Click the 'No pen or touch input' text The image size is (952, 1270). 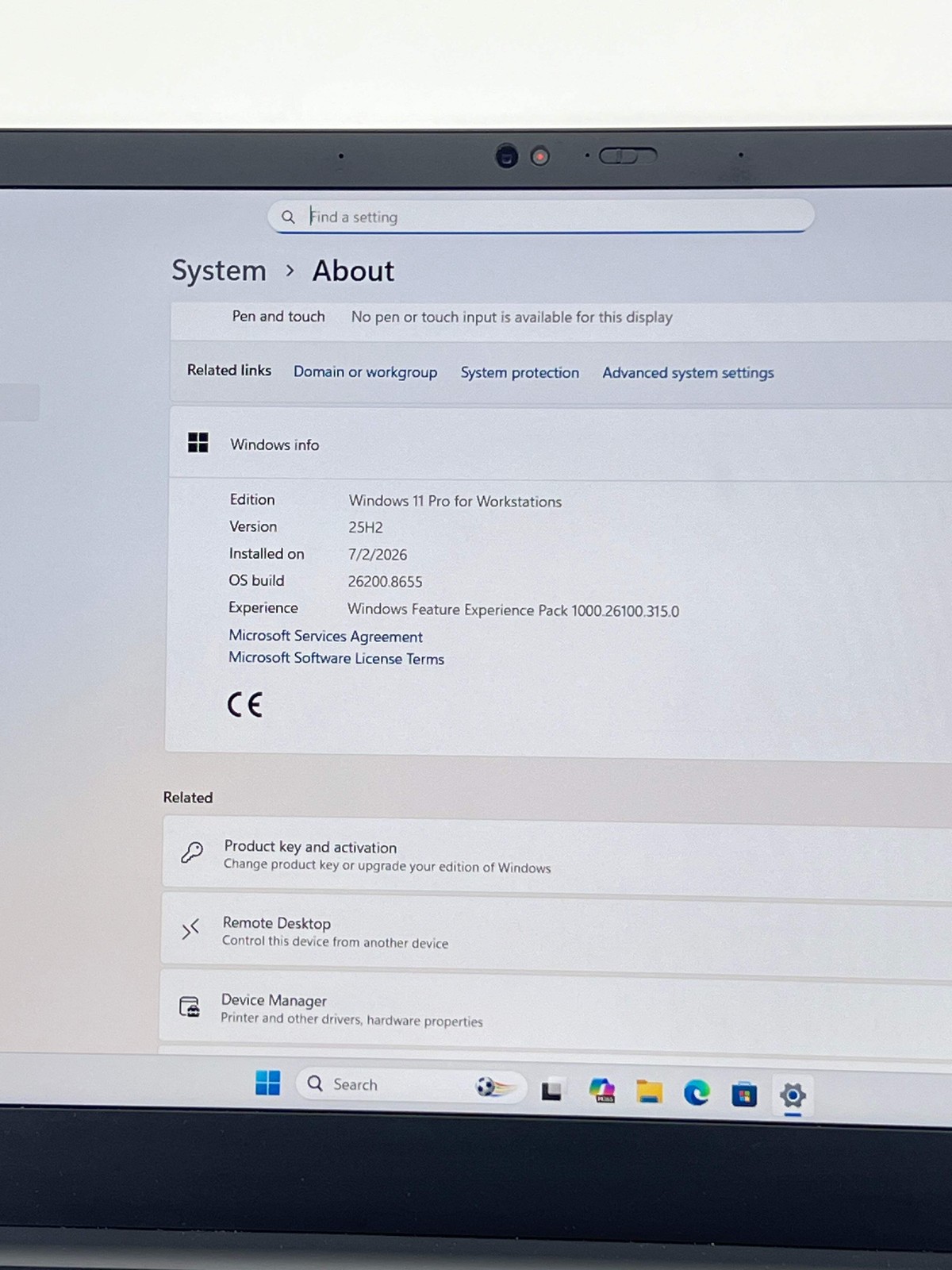click(512, 317)
